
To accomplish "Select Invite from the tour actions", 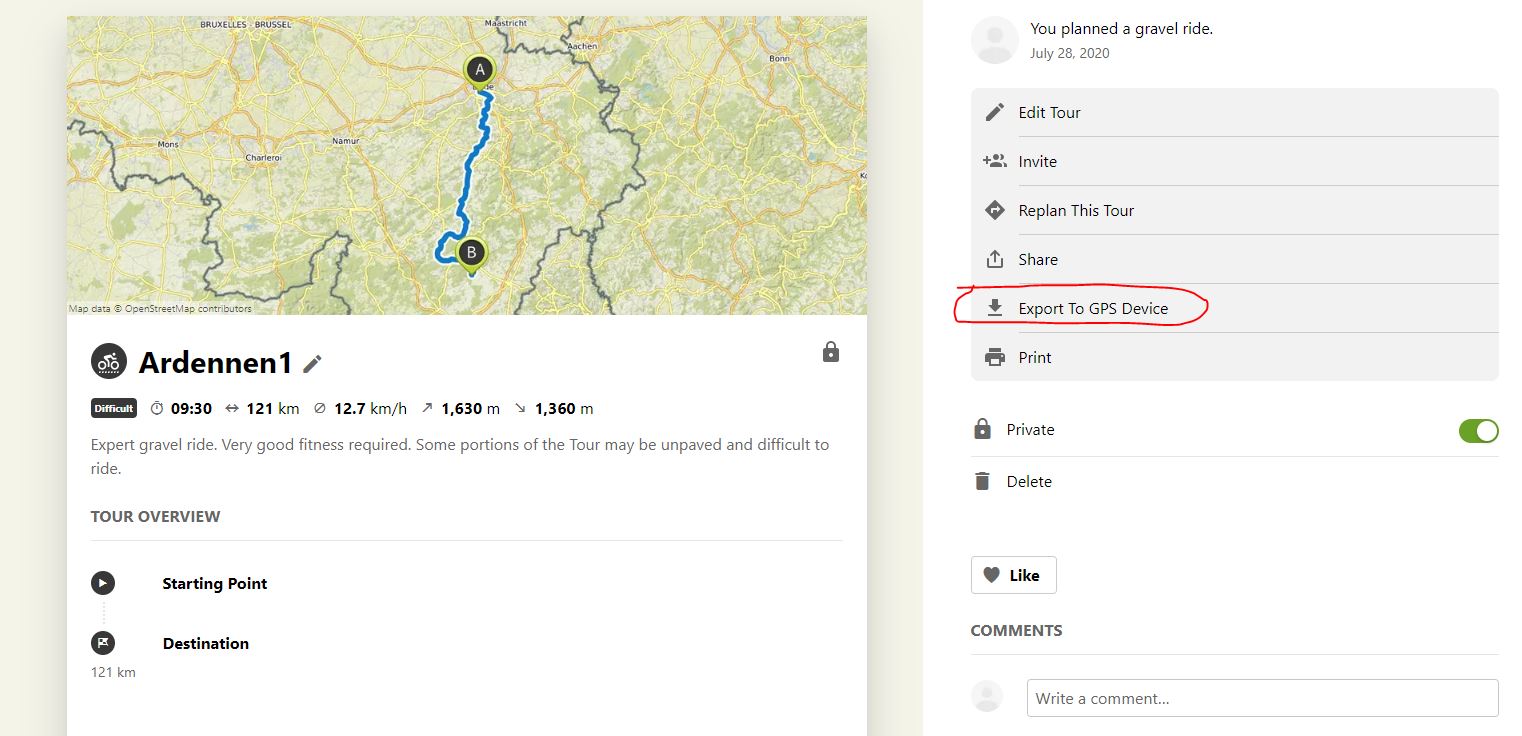I will pos(1037,161).
